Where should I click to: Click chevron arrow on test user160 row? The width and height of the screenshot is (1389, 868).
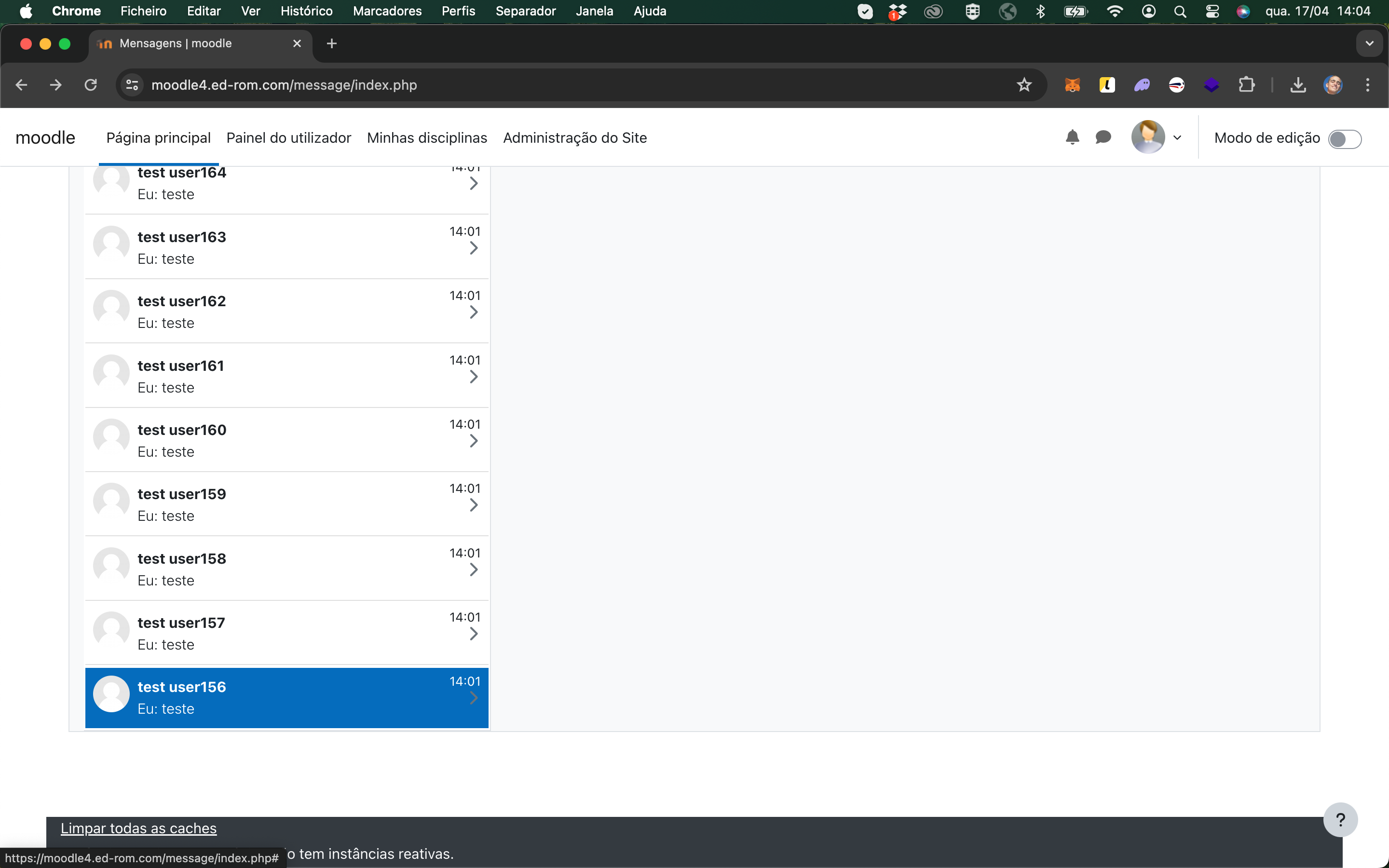pos(474,441)
